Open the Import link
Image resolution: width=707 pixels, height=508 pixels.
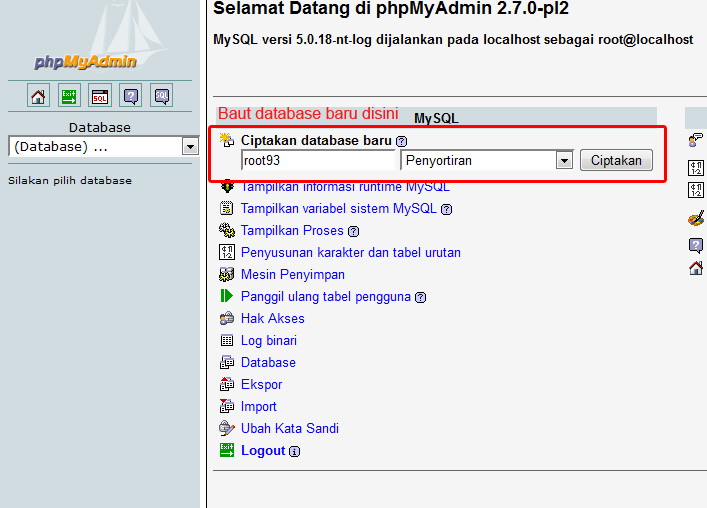coord(259,407)
